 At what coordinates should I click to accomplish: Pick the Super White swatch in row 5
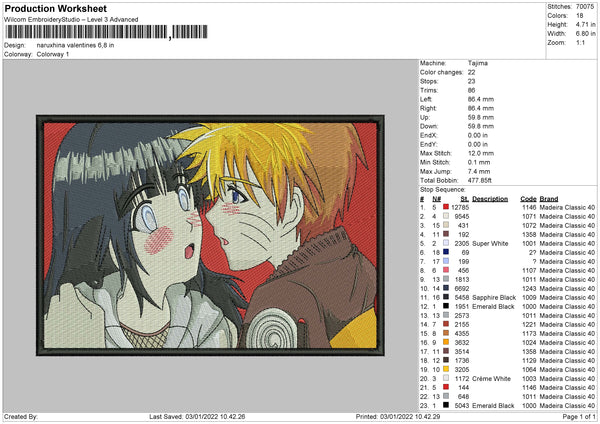(446, 243)
